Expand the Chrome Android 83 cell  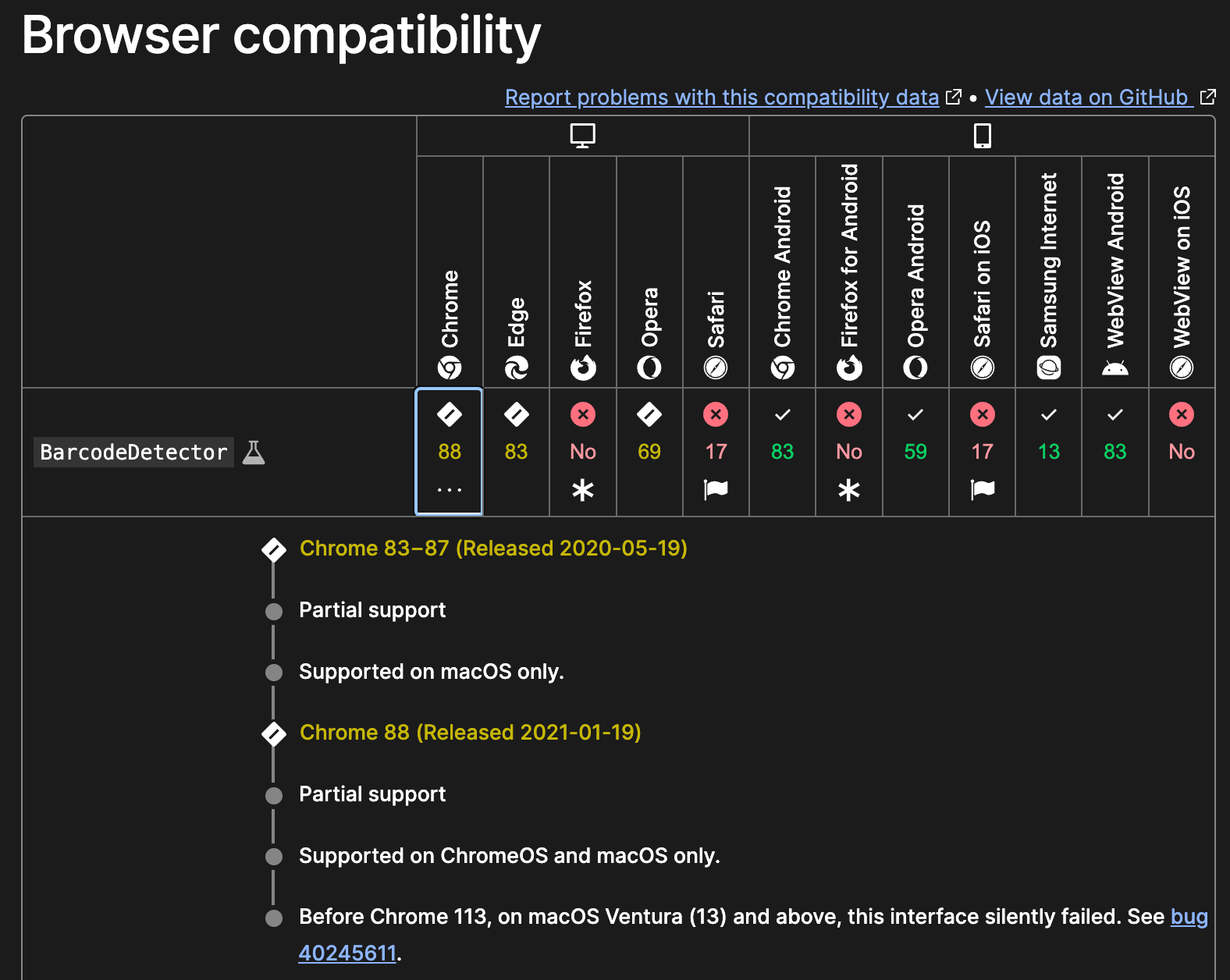point(783,452)
